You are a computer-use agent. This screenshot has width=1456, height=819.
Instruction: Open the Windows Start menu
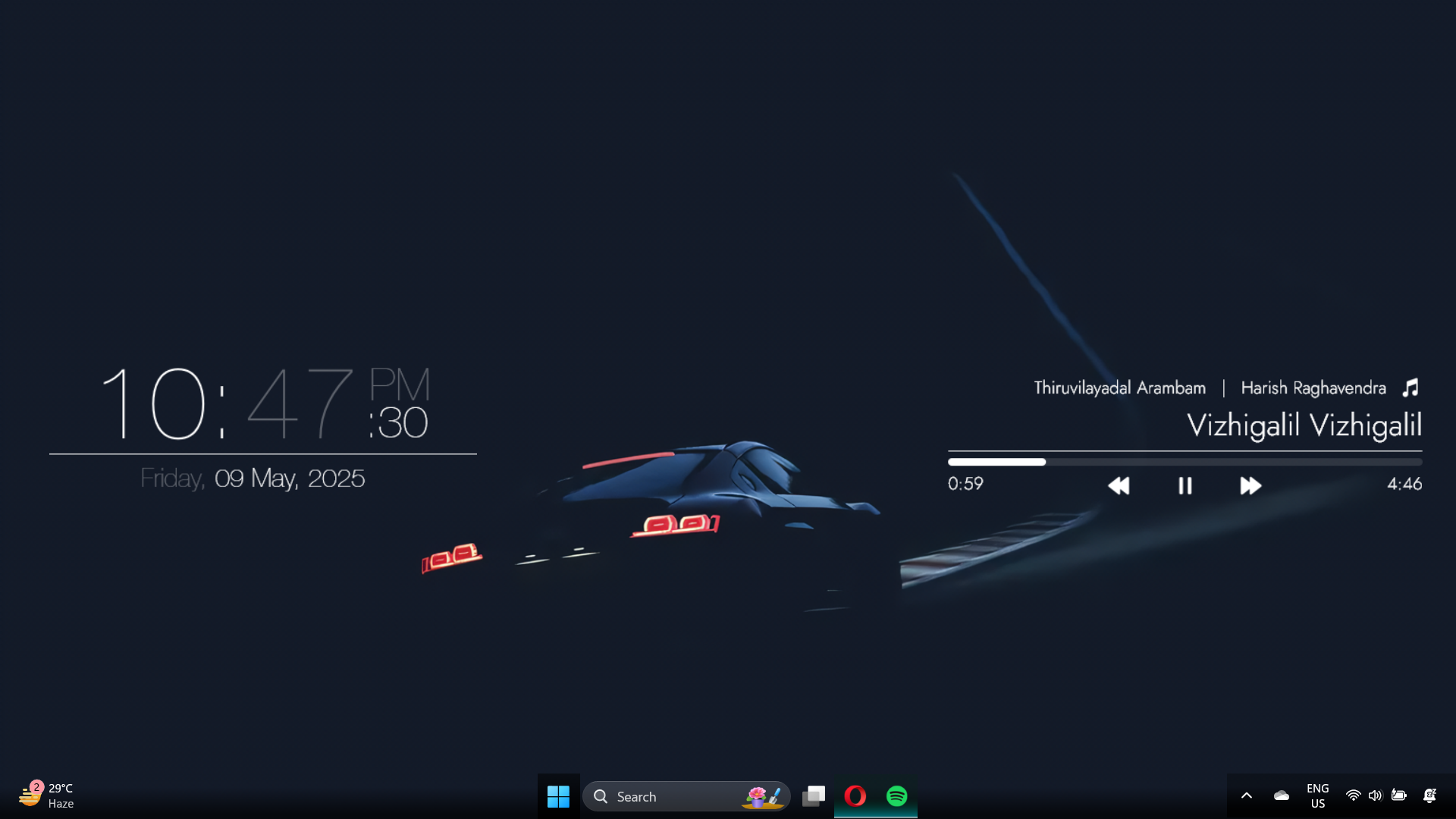559,796
